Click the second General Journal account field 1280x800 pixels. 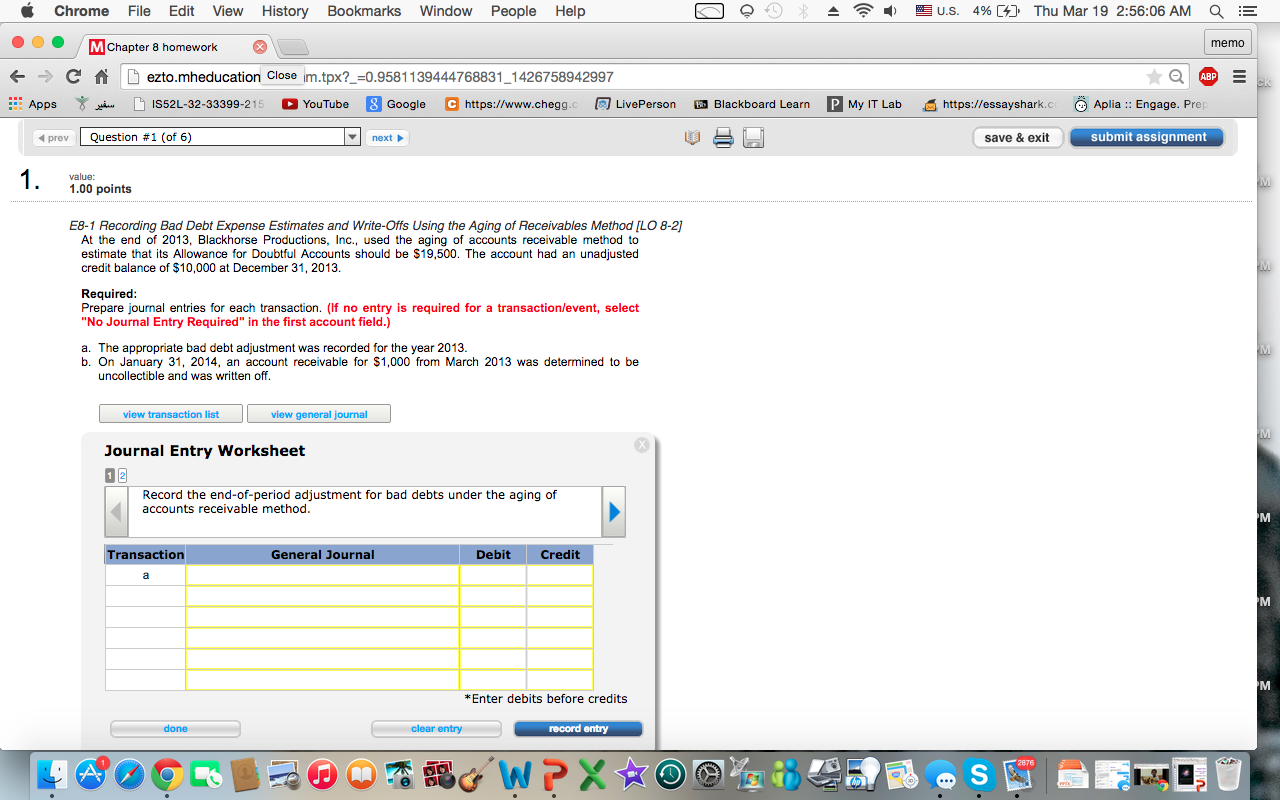tap(322, 596)
